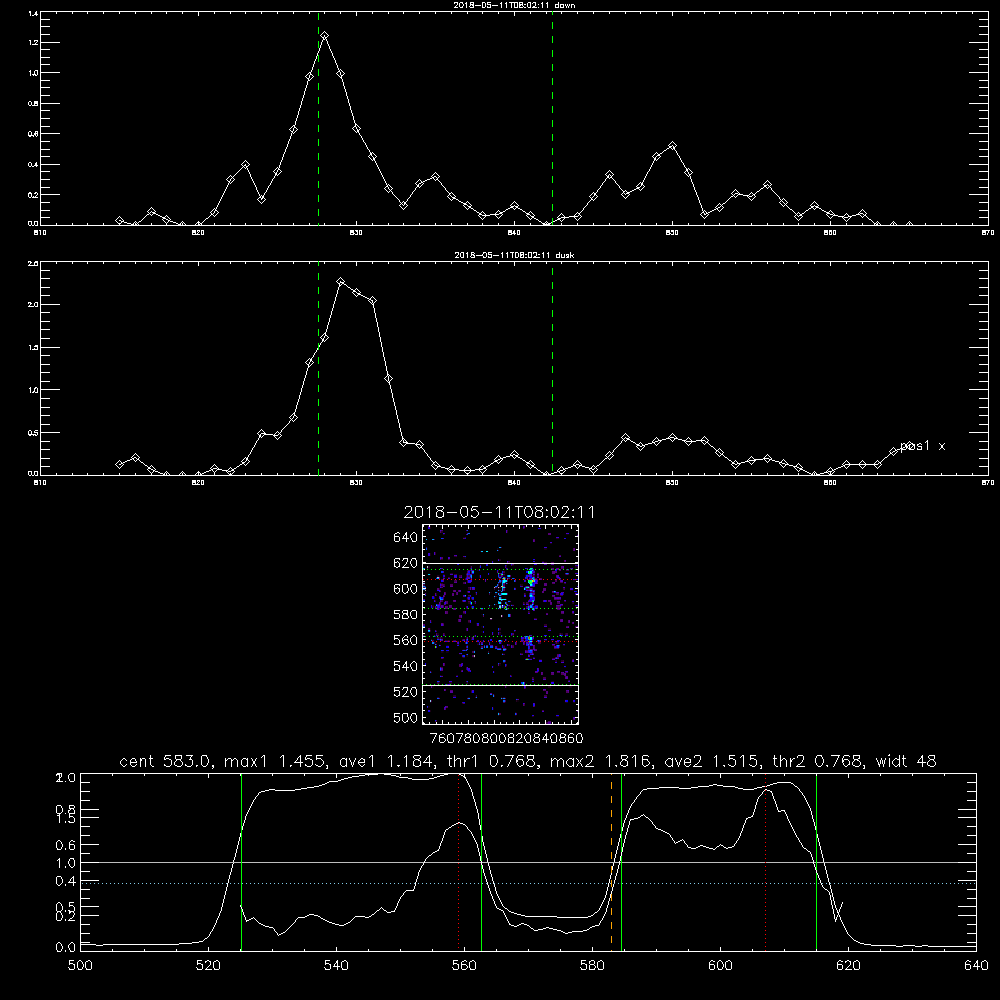Click the timestamp title above the spectral image
The height and width of the screenshot is (1000, 1000).
(x=499, y=512)
